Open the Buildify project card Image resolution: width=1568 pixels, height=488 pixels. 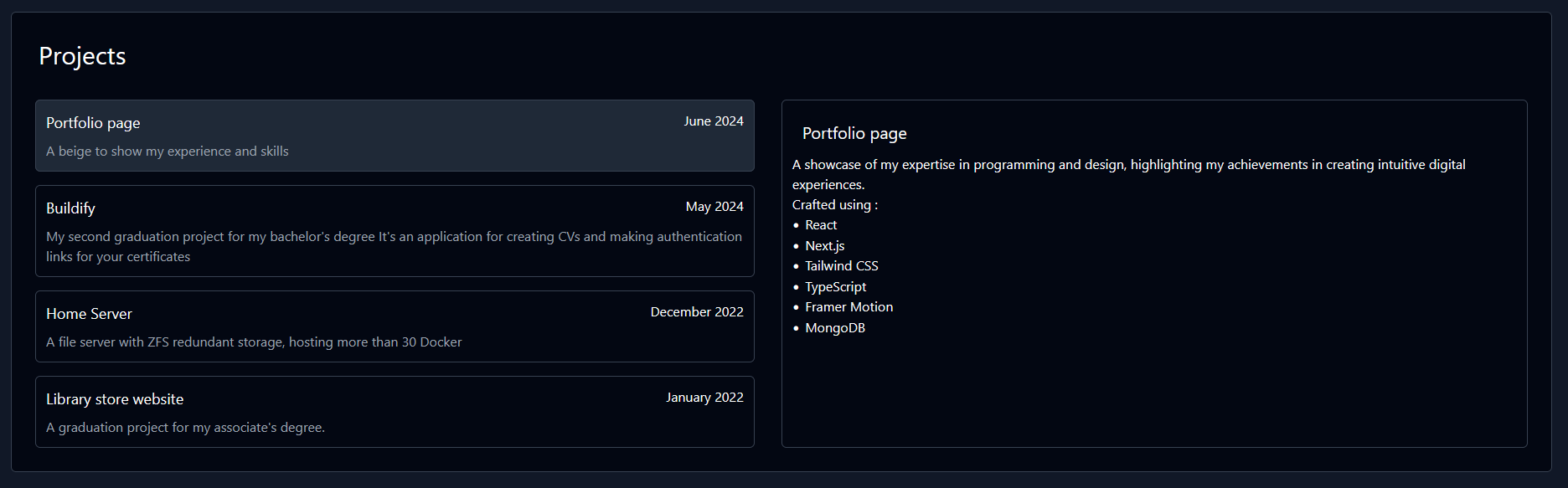tap(395, 231)
